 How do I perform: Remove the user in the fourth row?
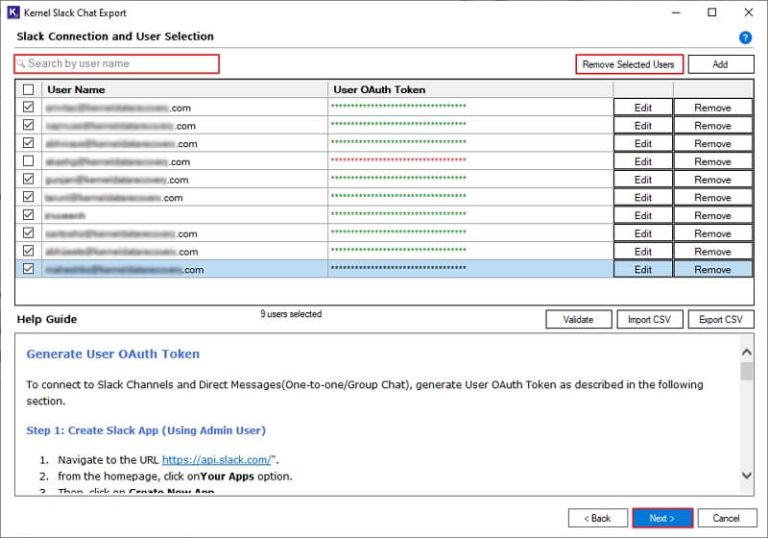click(712, 162)
